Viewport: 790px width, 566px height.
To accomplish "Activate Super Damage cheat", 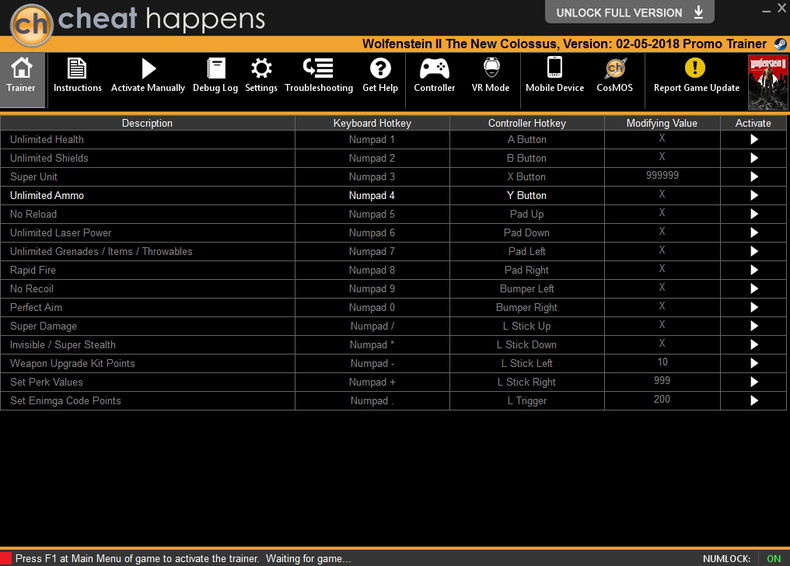I will click(754, 326).
